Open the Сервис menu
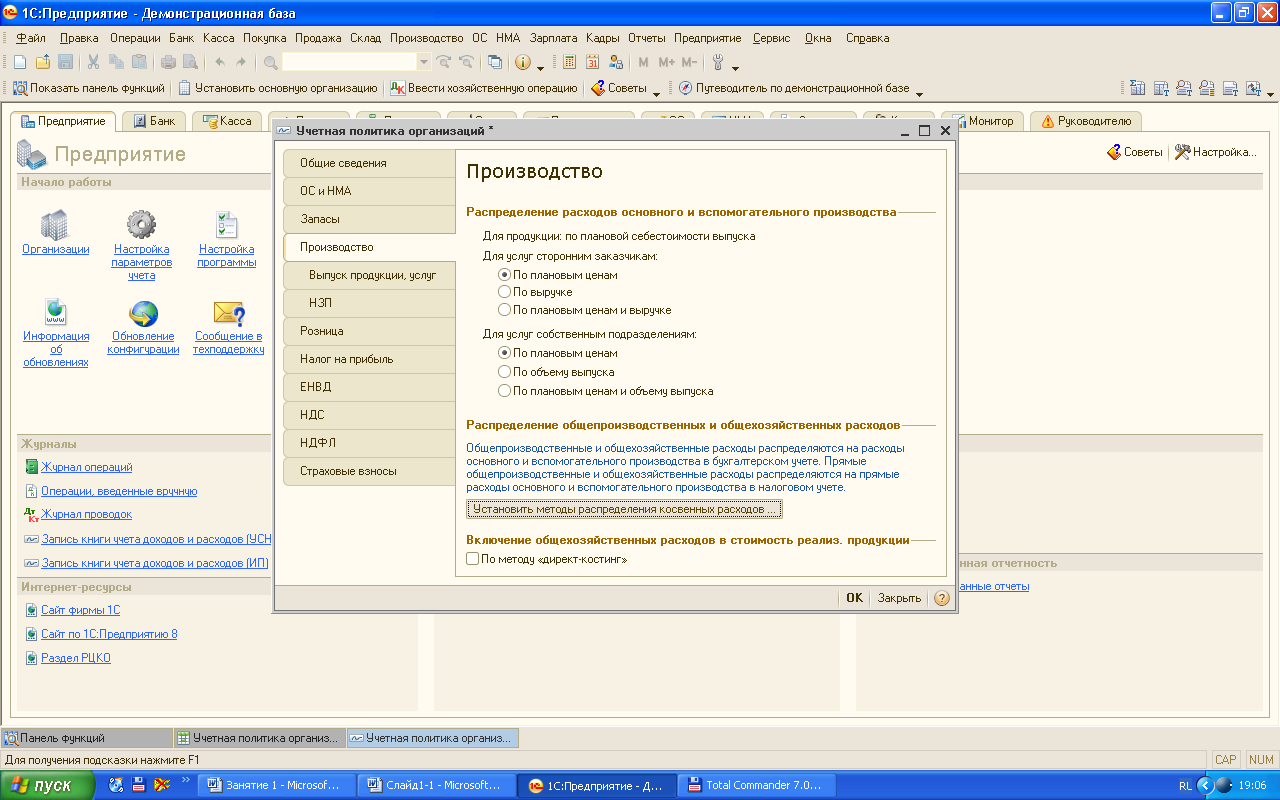 (x=771, y=38)
